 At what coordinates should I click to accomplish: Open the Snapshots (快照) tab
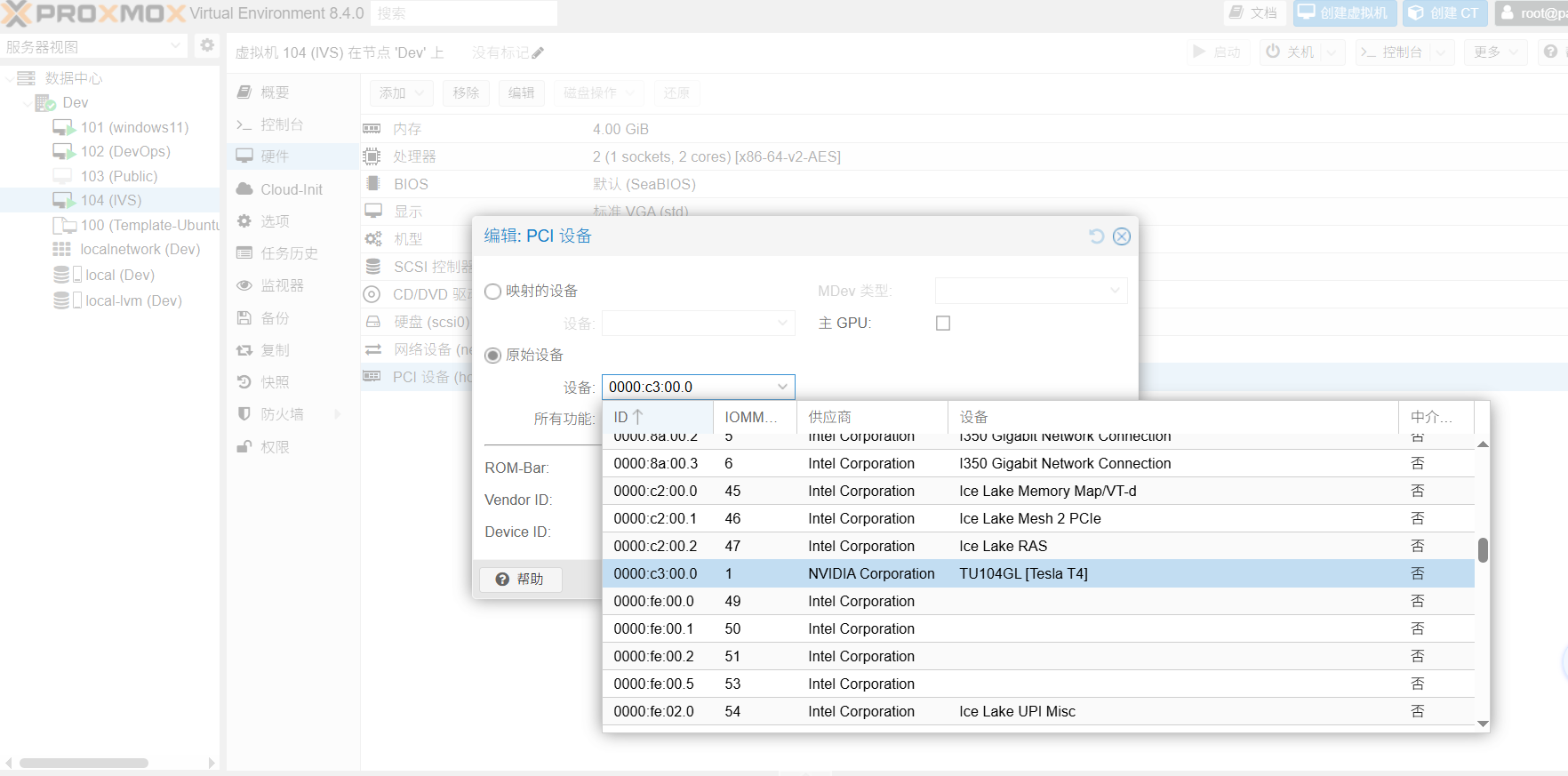(292, 382)
